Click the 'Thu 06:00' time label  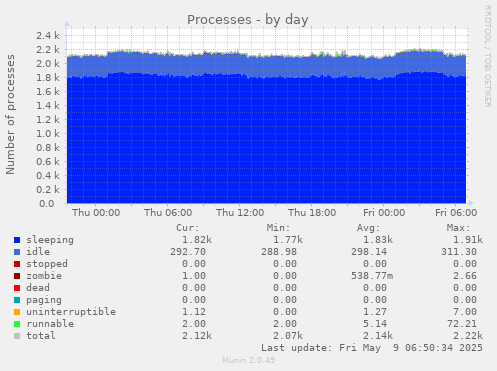[x=168, y=213]
